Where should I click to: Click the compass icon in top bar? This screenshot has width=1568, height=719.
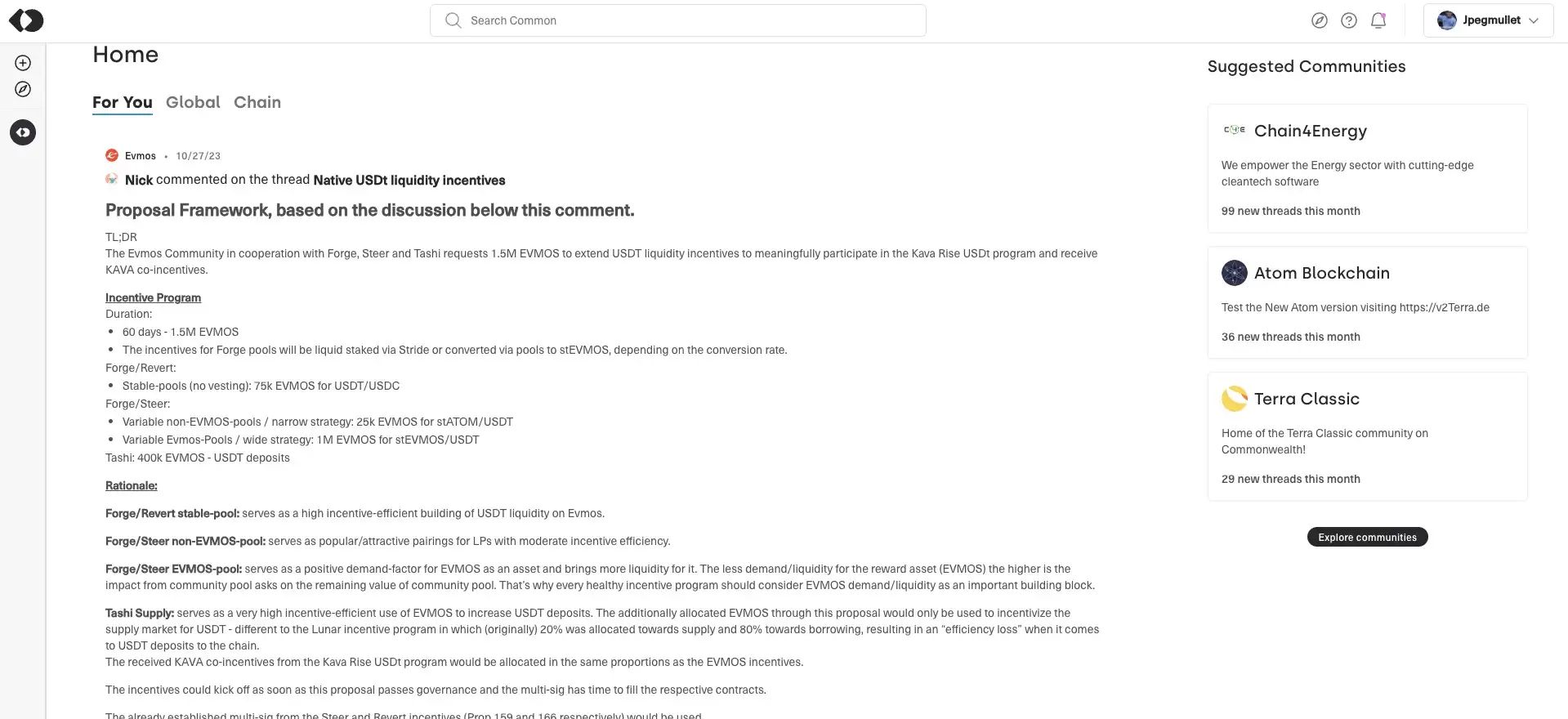(1319, 20)
